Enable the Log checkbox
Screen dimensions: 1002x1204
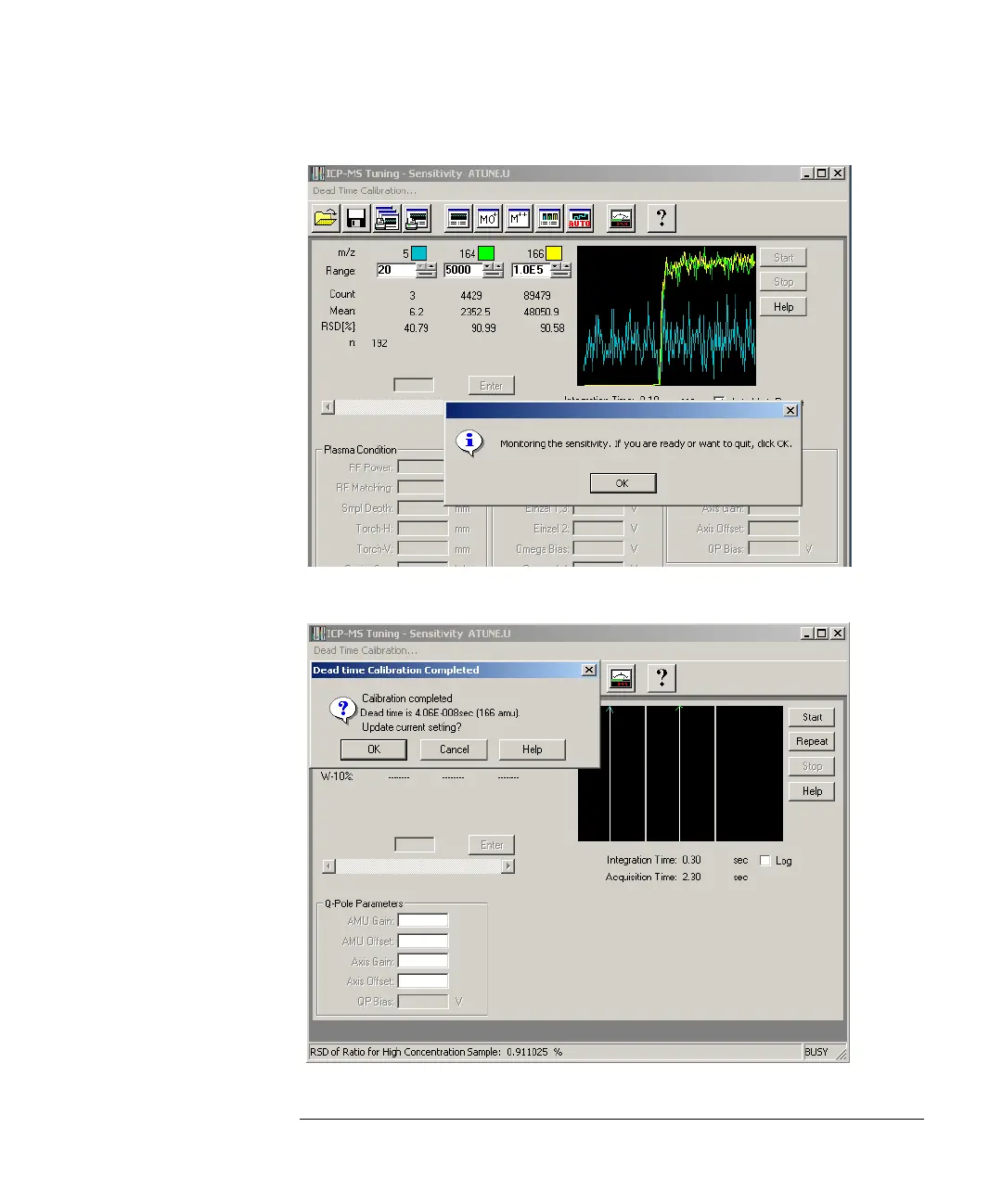[x=765, y=861]
